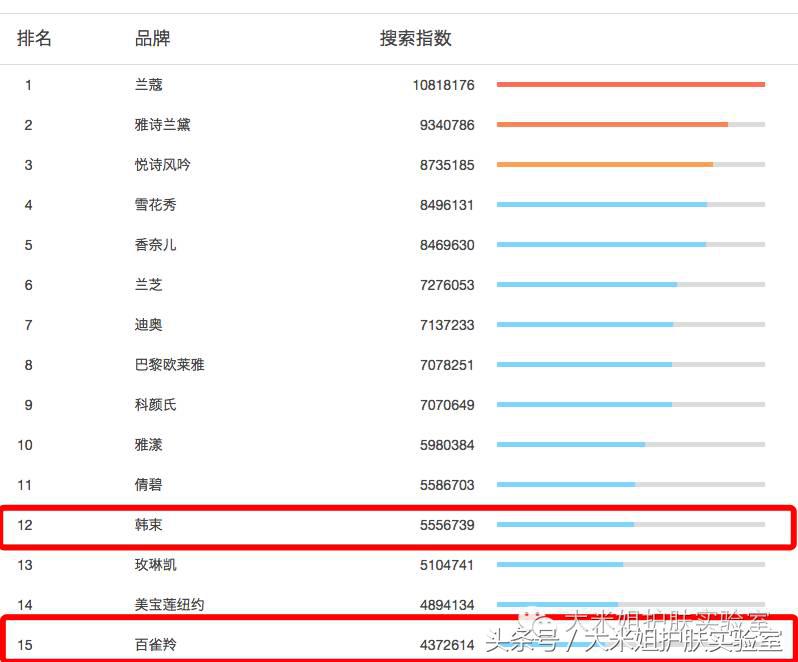Select the brand name 玫琳凯
Image resolution: width=798 pixels, height=662 pixels.
point(155,565)
